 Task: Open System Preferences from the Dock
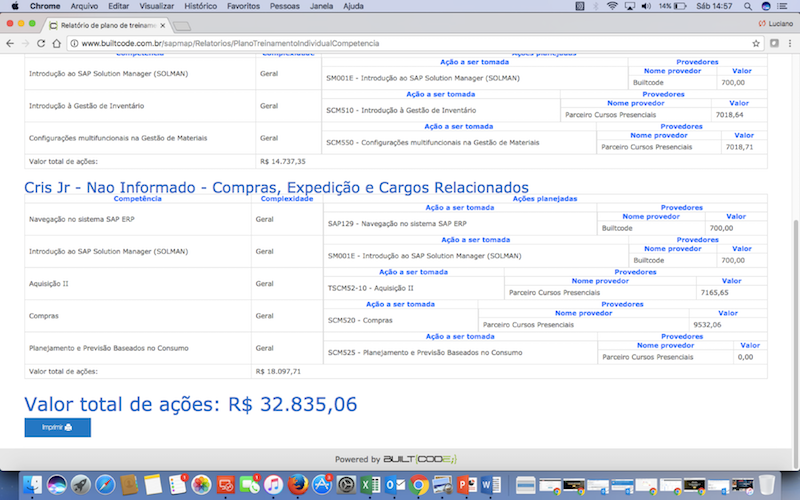pyautogui.click(x=346, y=484)
